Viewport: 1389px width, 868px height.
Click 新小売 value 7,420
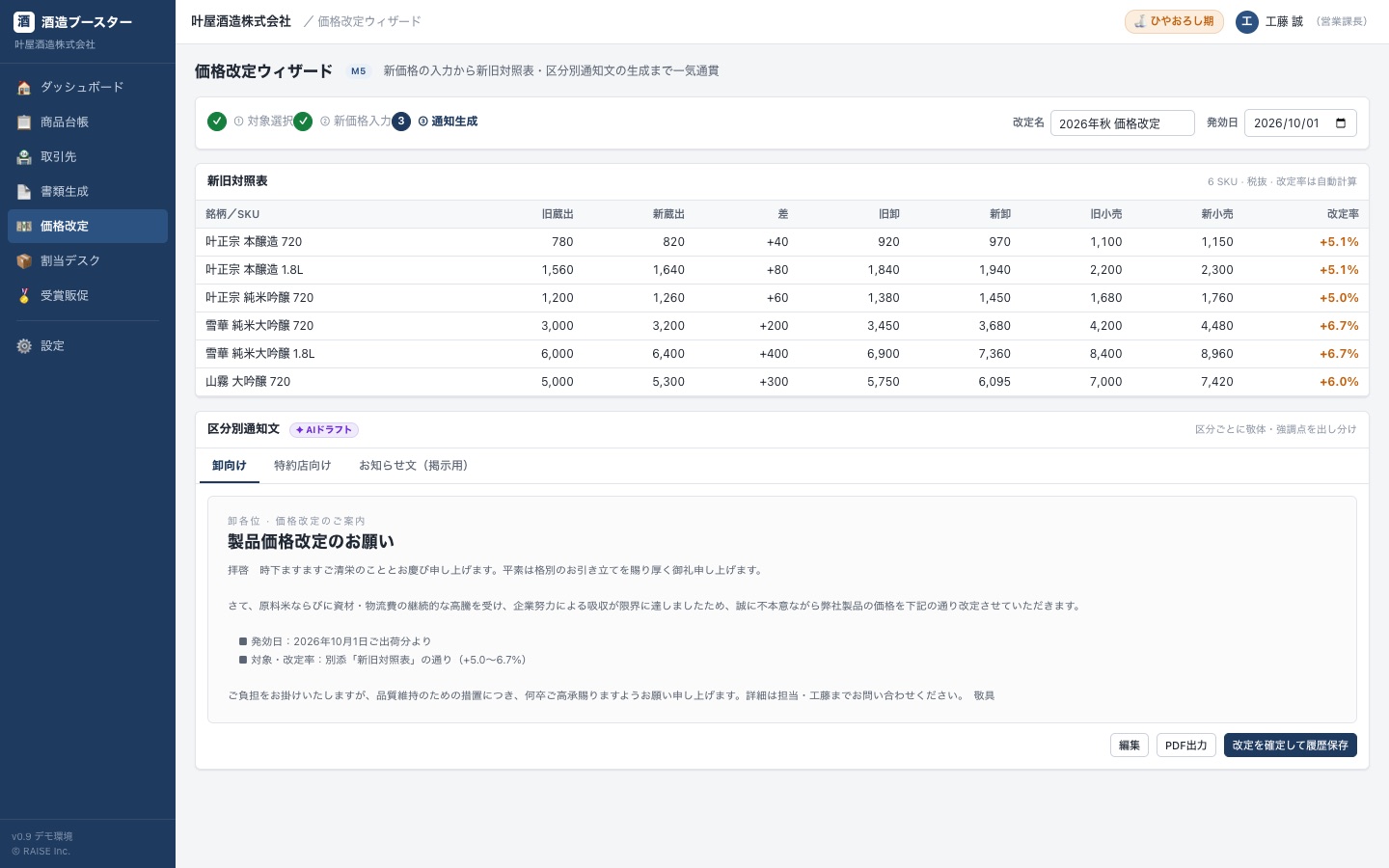pyautogui.click(x=1217, y=382)
